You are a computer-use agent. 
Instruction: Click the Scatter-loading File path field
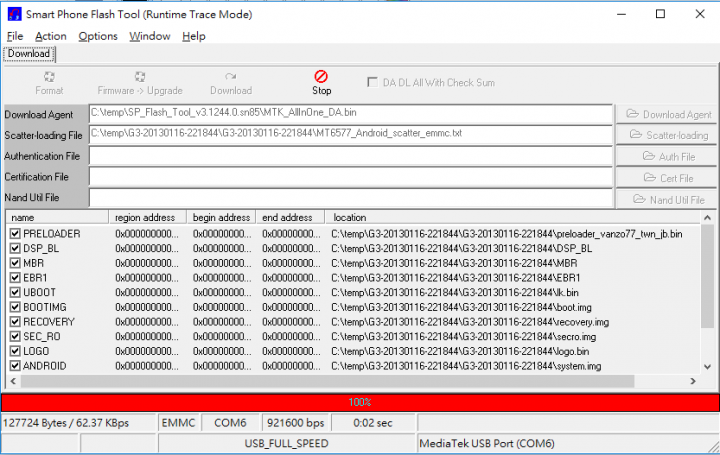click(351, 135)
